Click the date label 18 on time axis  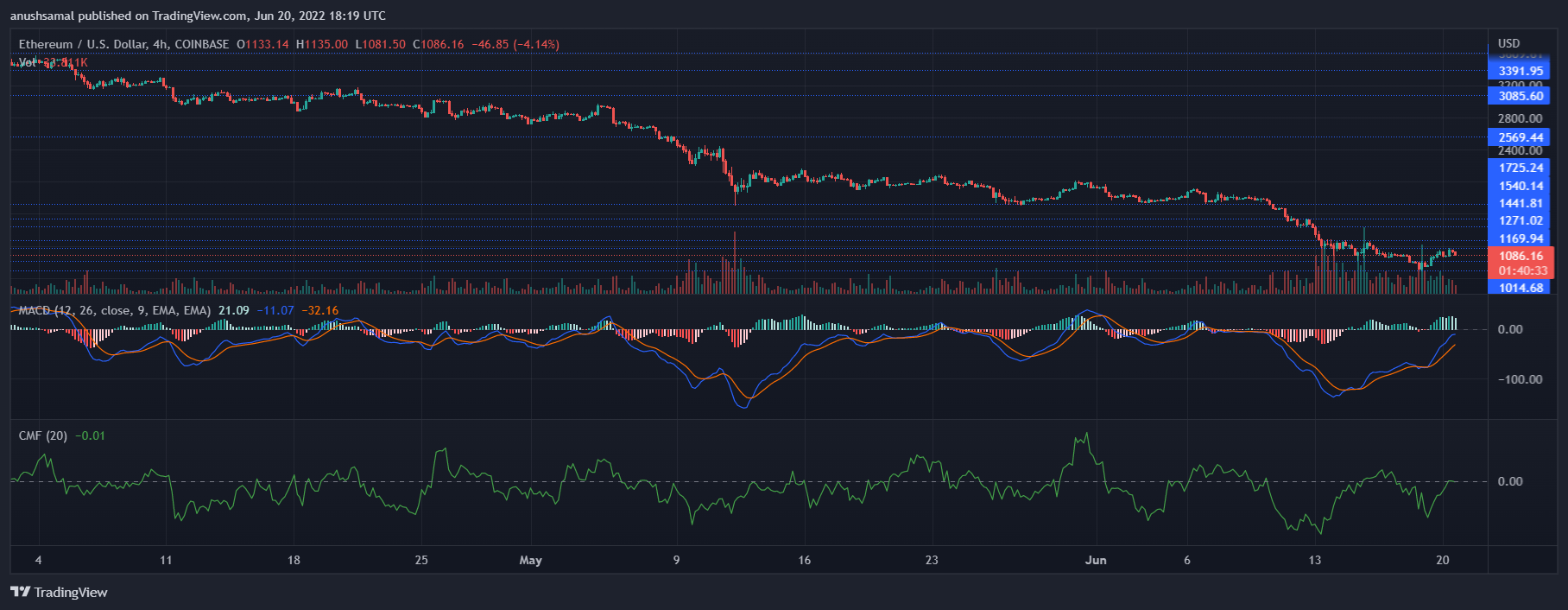point(294,560)
